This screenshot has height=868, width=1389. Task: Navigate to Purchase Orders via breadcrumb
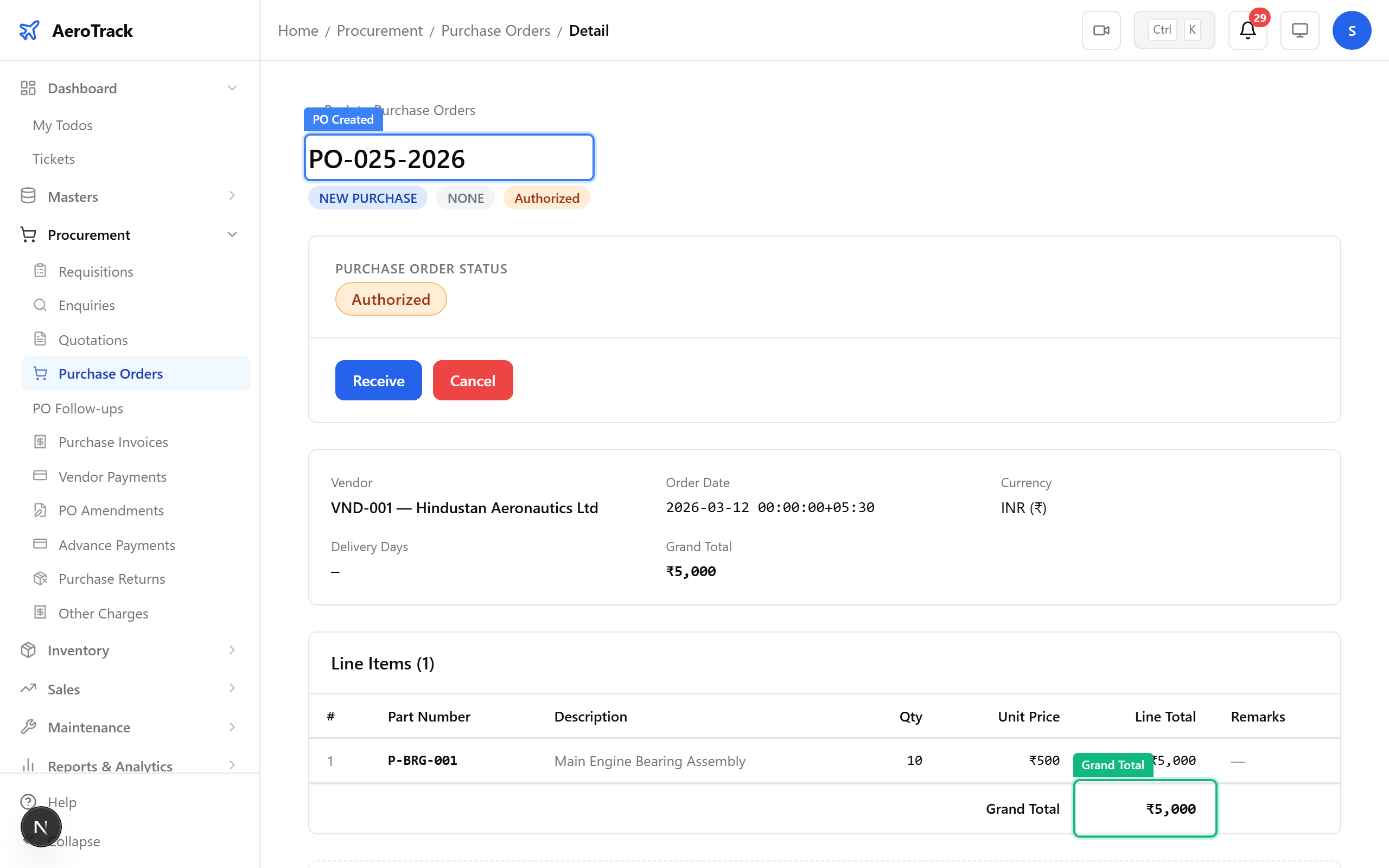(495, 30)
